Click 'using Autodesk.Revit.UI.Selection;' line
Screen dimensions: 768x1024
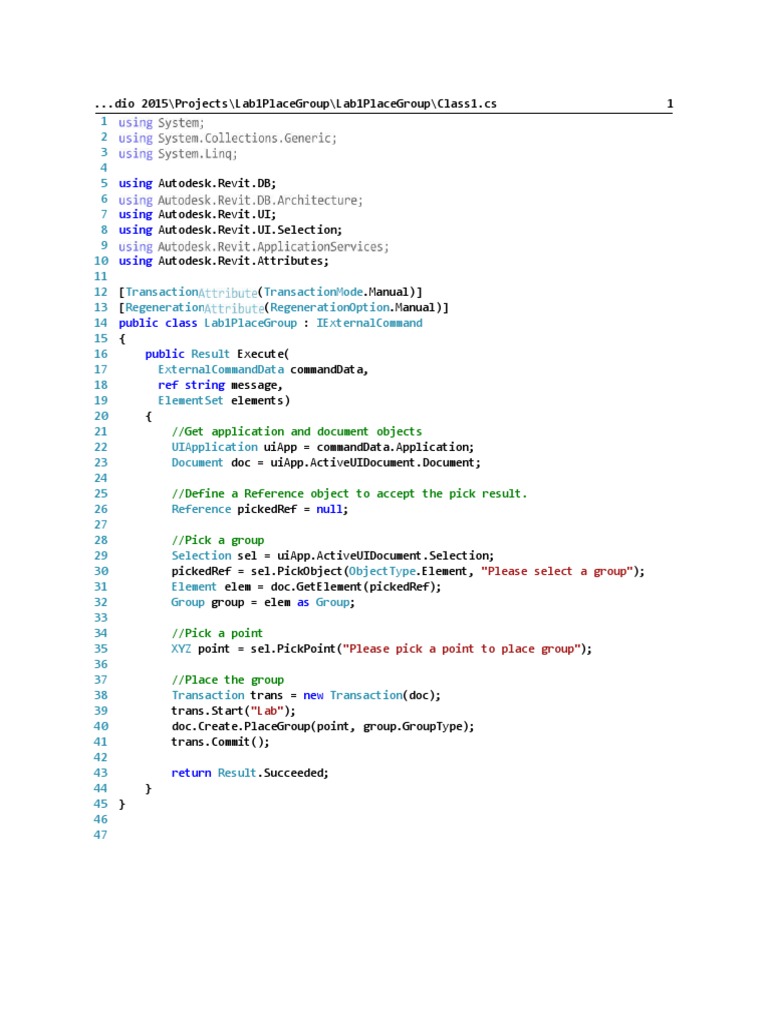coord(230,230)
